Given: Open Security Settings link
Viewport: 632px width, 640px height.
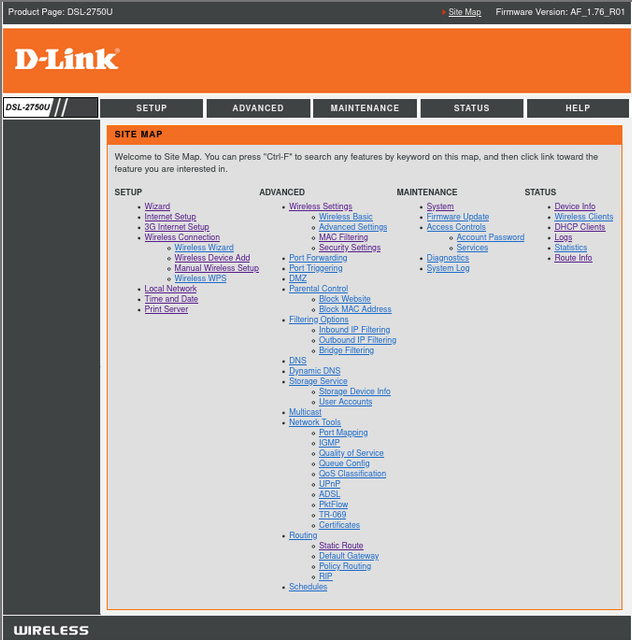Looking at the screenshot, I should (x=350, y=247).
